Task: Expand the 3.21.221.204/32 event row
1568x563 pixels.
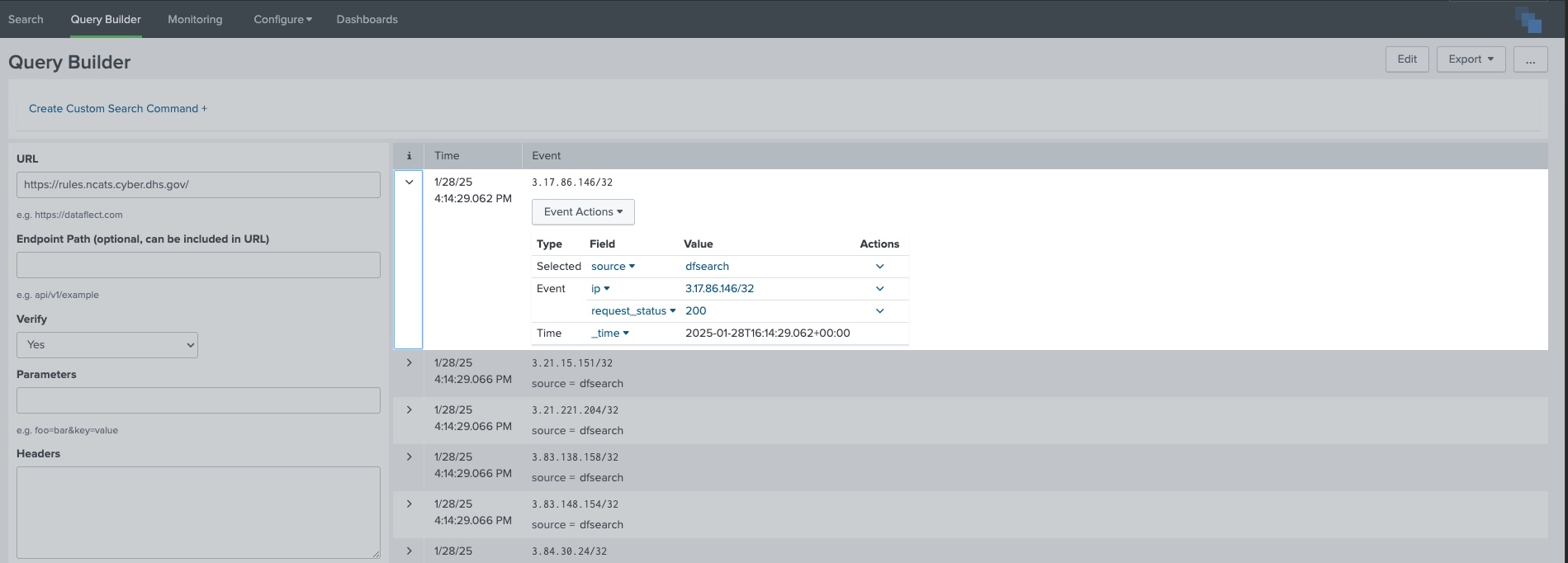Action: tap(409, 410)
